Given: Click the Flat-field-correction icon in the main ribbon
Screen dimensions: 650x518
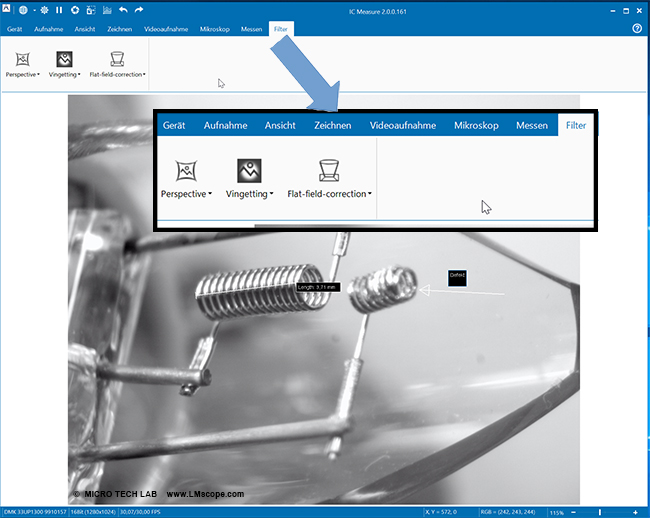Looking at the screenshot, I should 117,59.
